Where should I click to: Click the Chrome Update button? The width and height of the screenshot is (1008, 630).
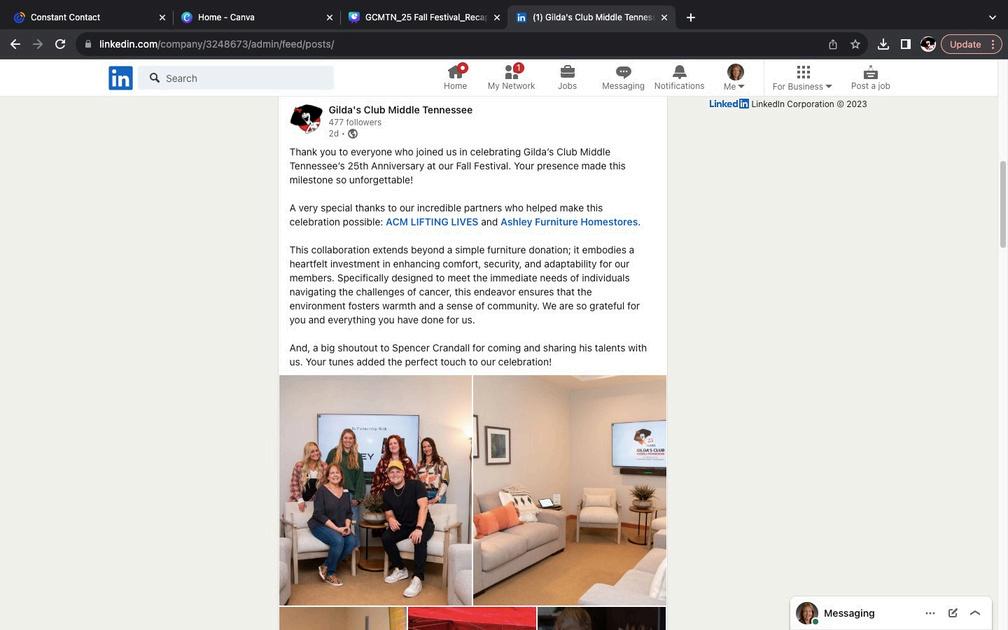[971, 44]
